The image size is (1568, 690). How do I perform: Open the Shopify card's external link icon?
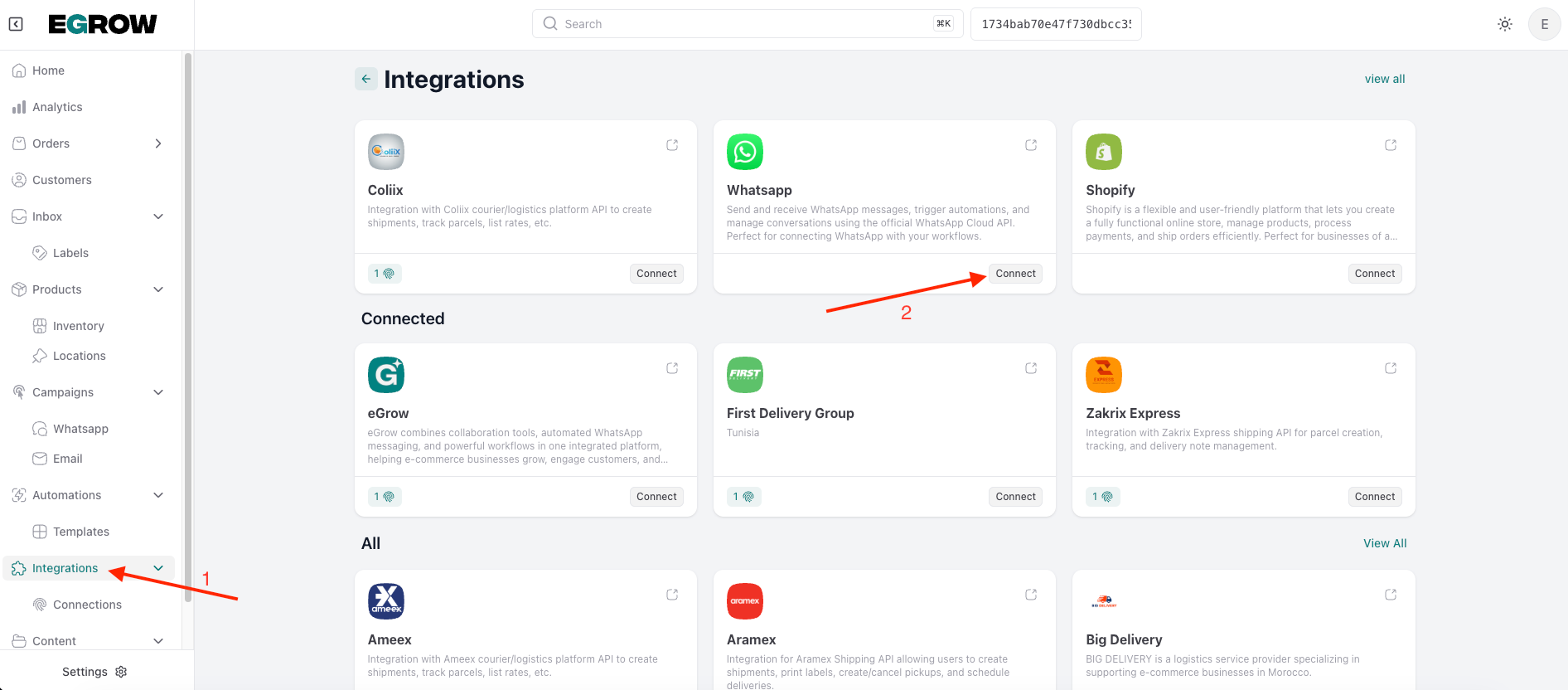pos(1390,145)
